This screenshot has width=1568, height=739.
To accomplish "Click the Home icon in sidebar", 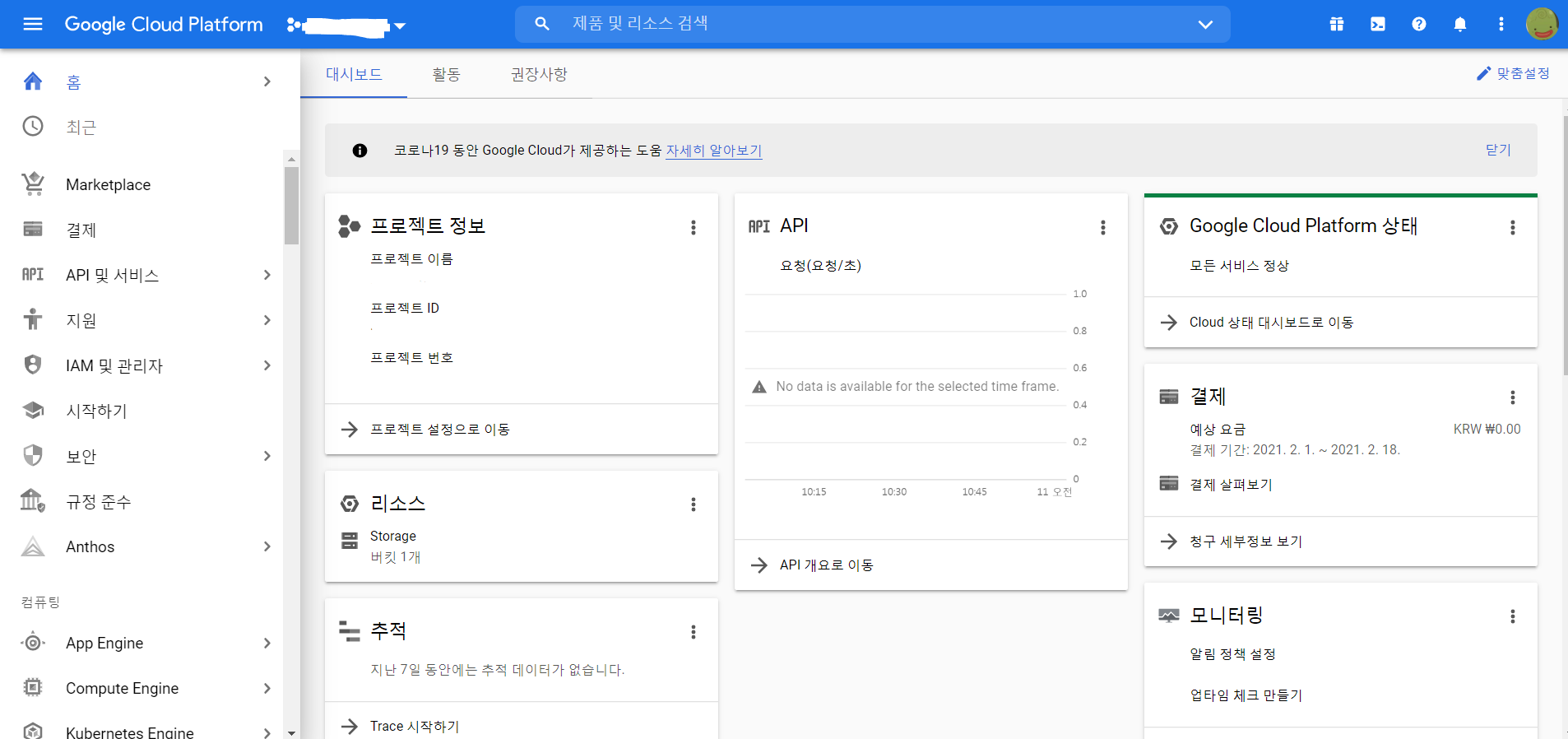I will pos(33,81).
